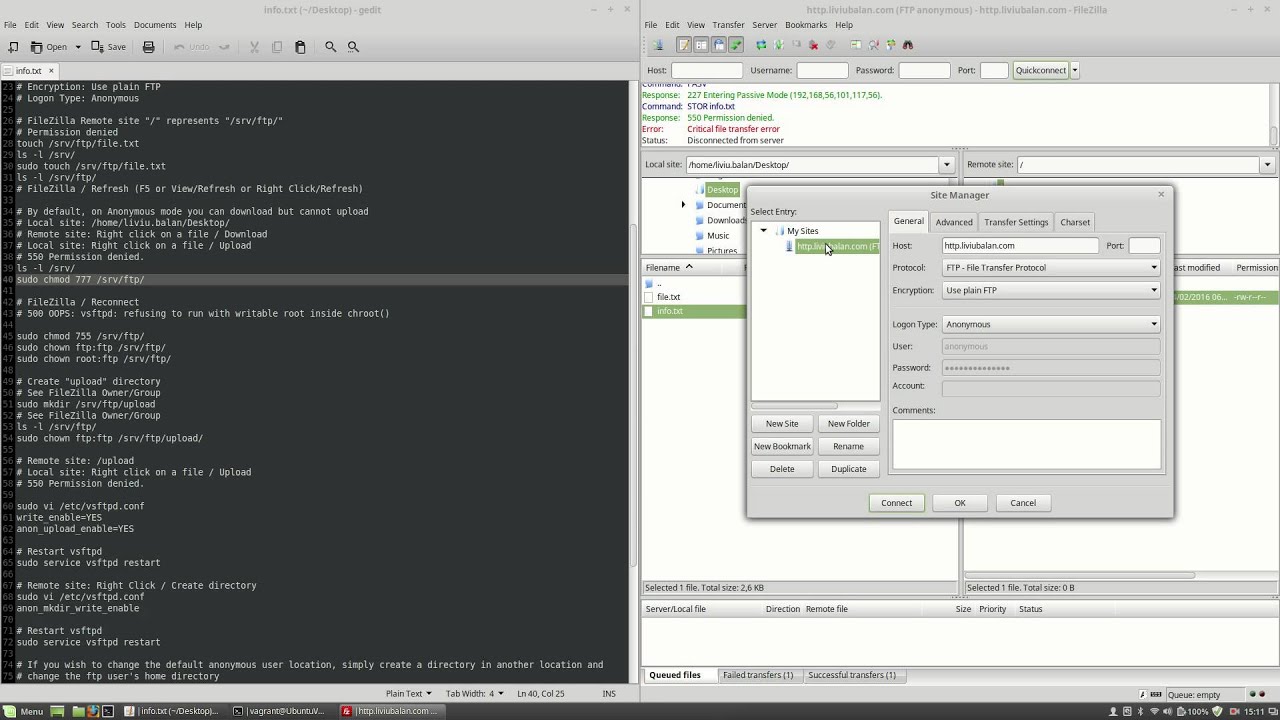
Task: Toggle processing of transfer queue icon
Action: coord(778,45)
